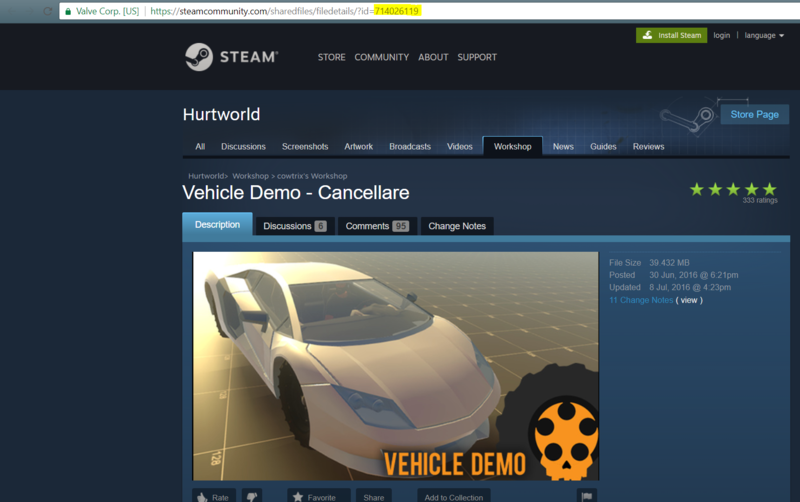
Task: Select the Workshop tab
Action: (x=513, y=146)
